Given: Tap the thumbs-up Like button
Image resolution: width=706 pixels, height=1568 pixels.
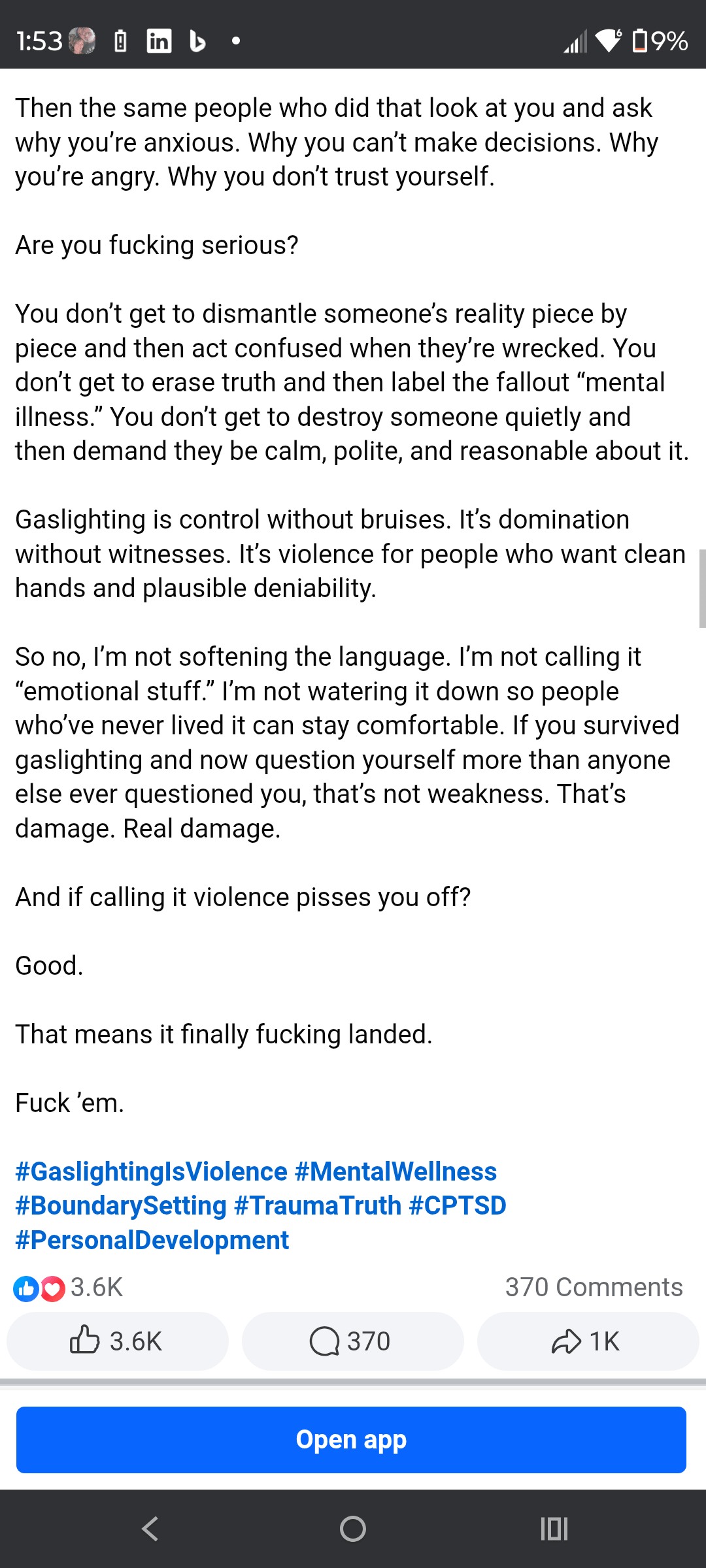Looking at the screenshot, I should [117, 1341].
